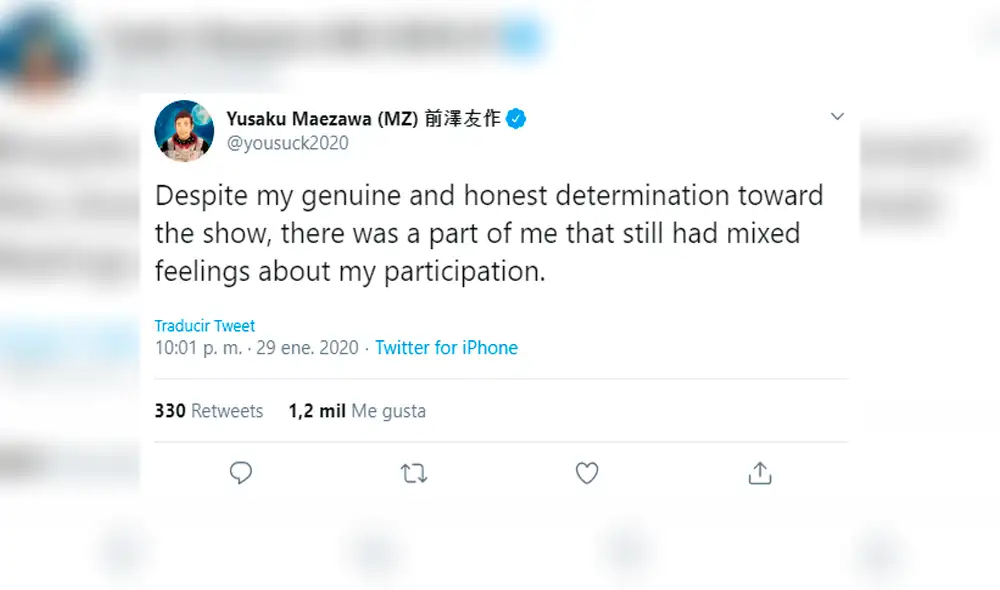Expand the tweet options chevron arrow
The width and height of the screenshot is (1000, 590).
[838, 117]
